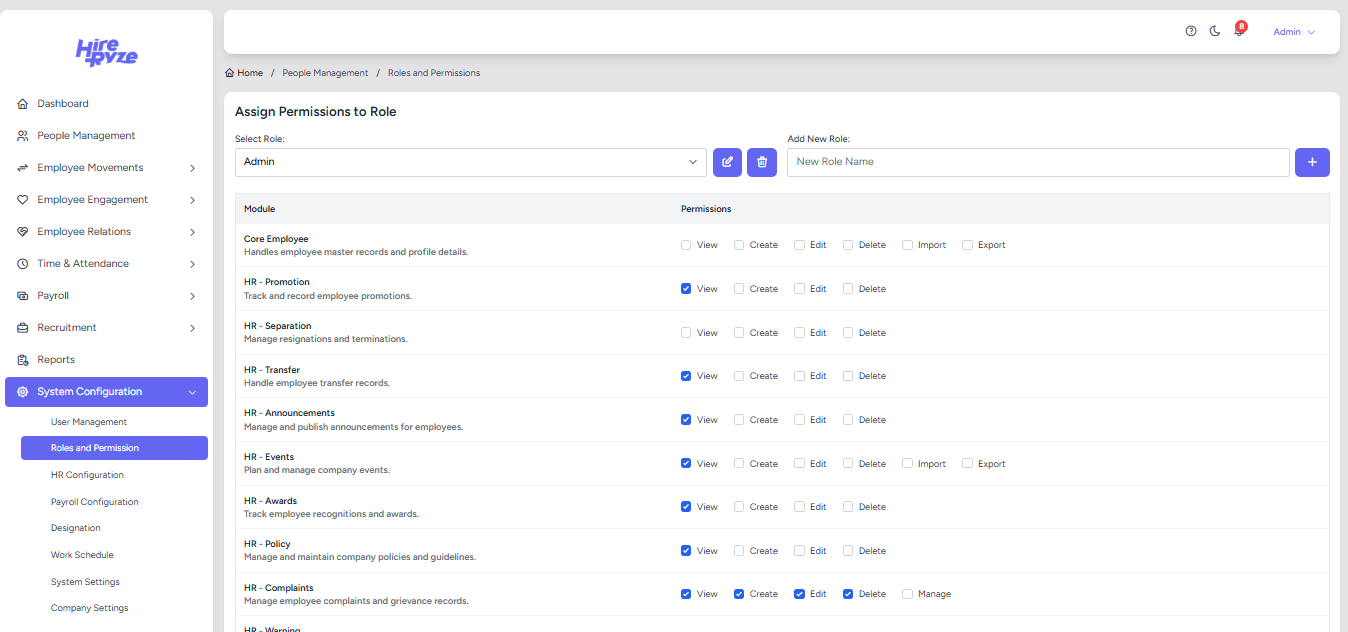The width and height of the screenshot is (1348, 632).
Task: Open the Admin user menu dropdown
Action: click(x=1293, y=32)
